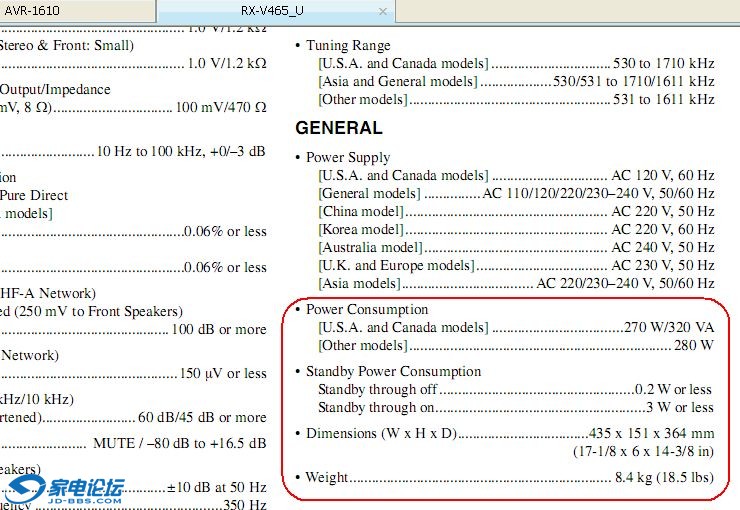Click the 270 W/320 VA value

click(669, 327)
